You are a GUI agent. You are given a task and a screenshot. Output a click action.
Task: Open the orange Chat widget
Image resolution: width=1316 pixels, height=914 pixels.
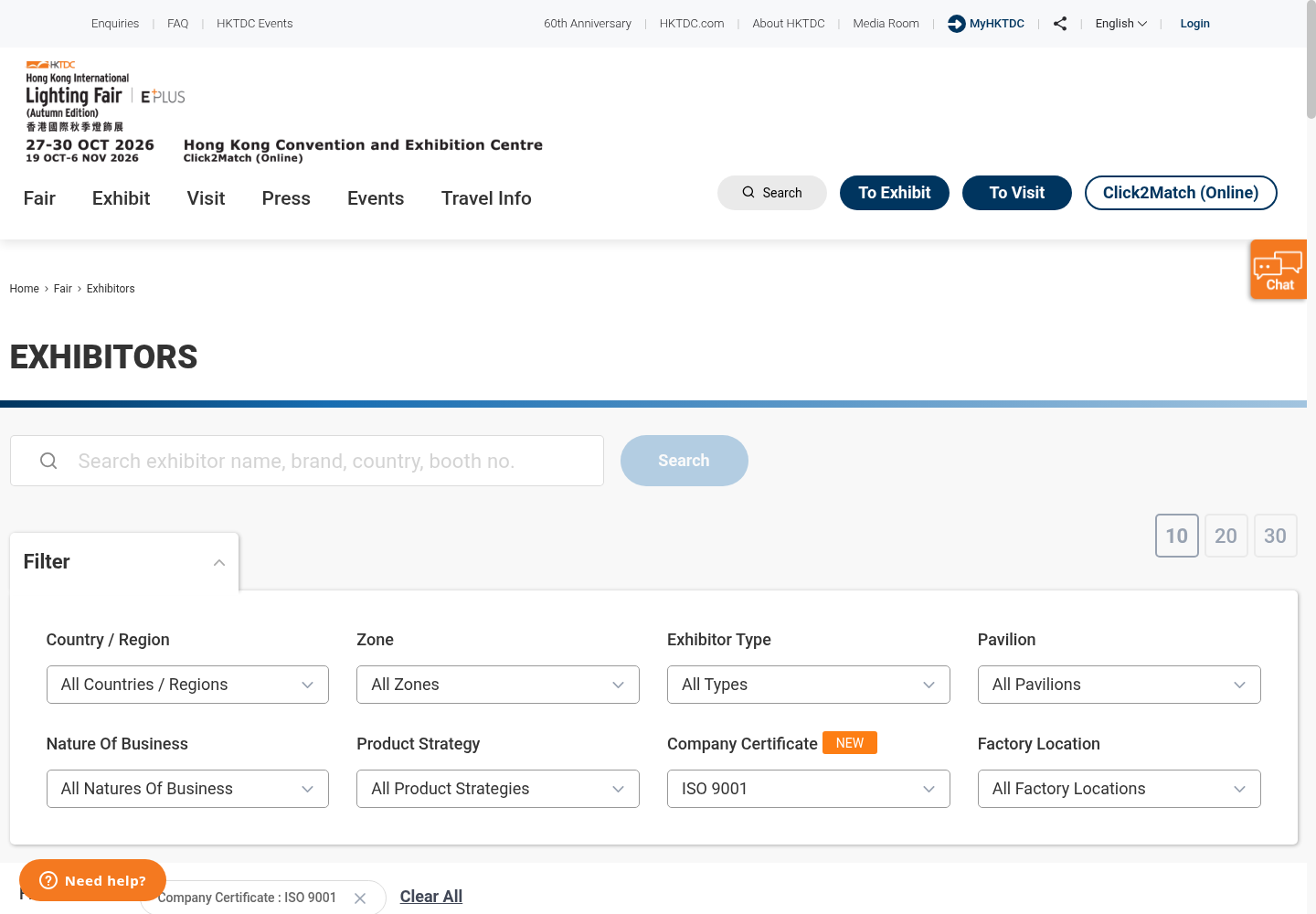pos(1279,270)
